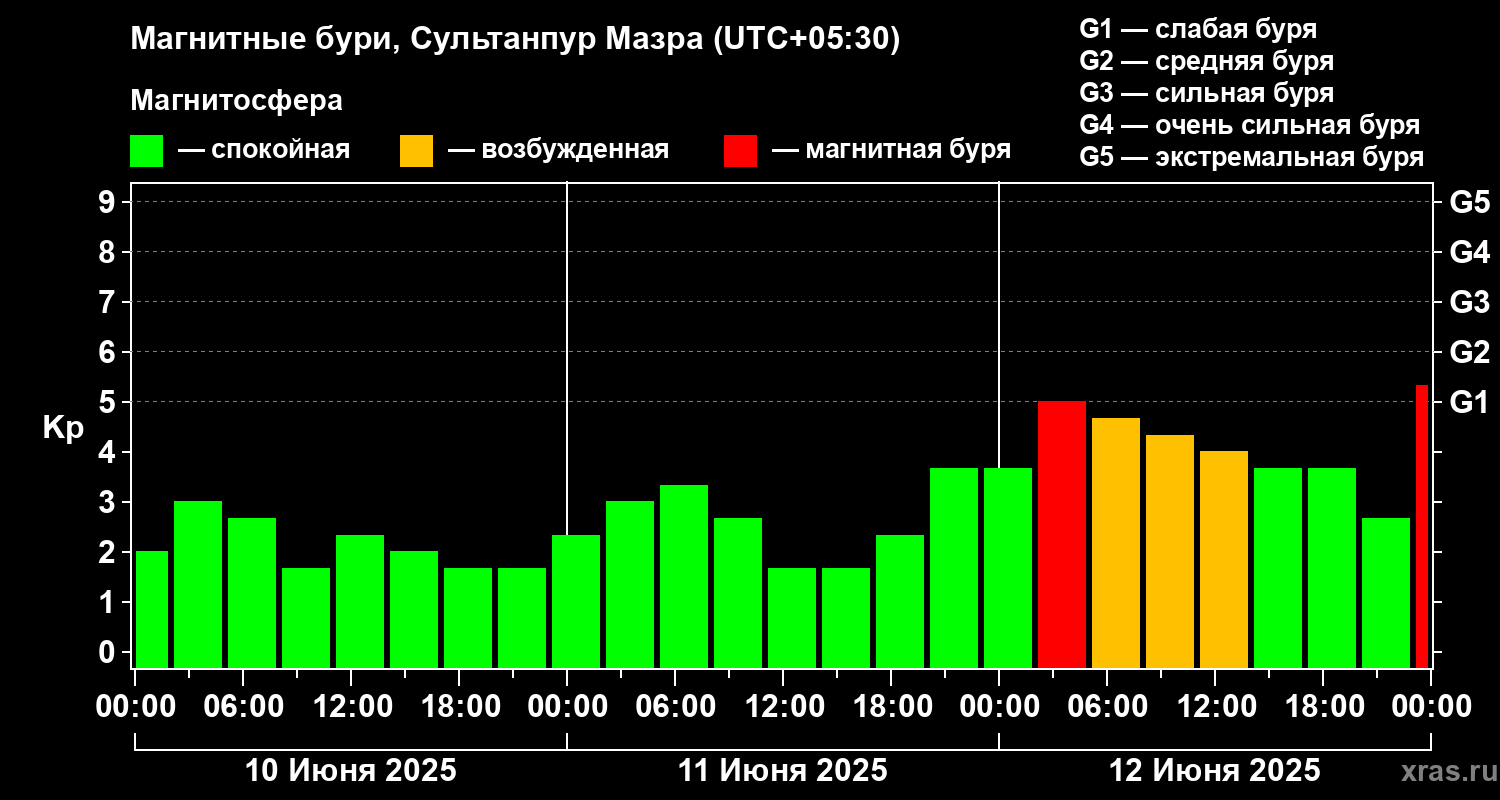This screenshot has height=800, width=1500.
Task: Click the Kp axis value 7
Action: 109,302
